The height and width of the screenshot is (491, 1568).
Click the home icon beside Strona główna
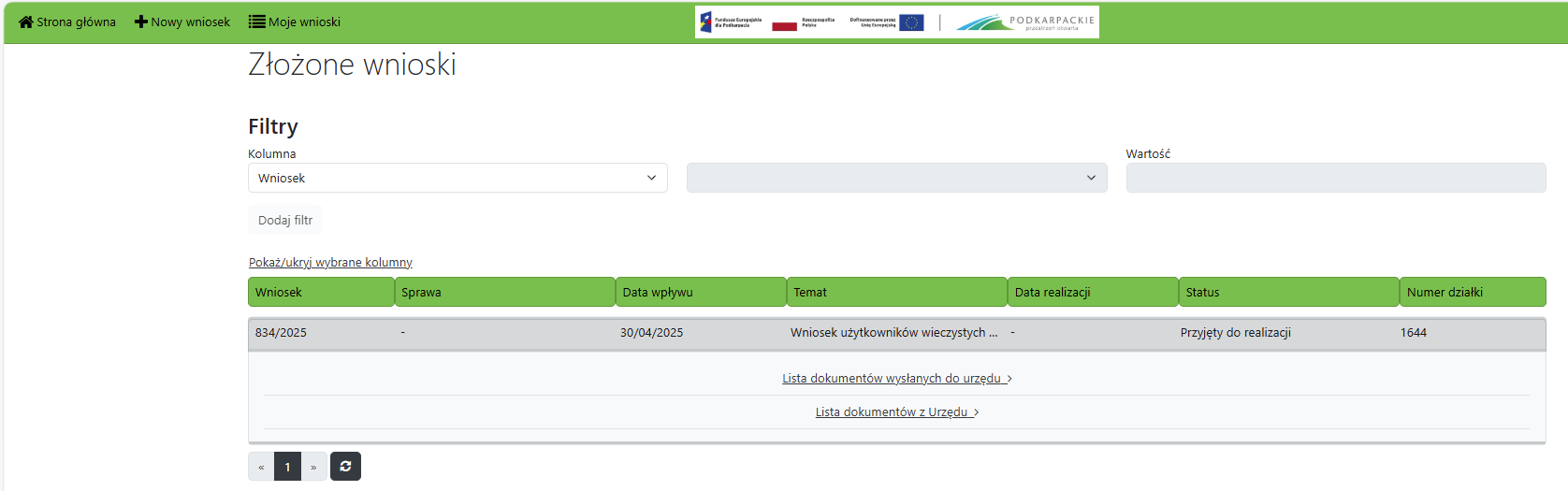(25, 22)
